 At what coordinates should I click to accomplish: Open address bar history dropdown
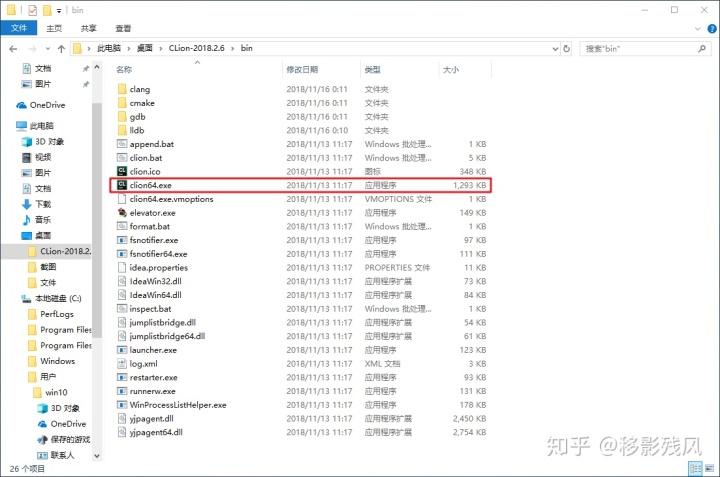[x=555, y=48]
